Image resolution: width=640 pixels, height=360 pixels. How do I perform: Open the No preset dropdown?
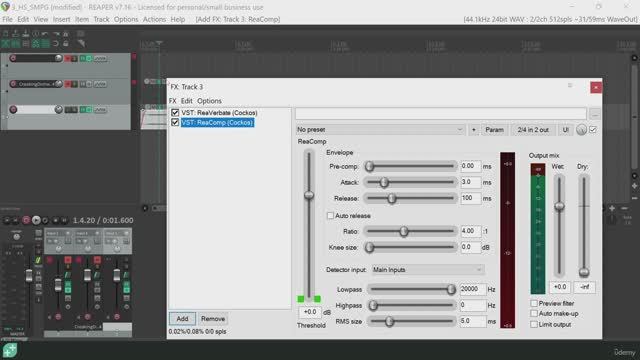(380, 129)
